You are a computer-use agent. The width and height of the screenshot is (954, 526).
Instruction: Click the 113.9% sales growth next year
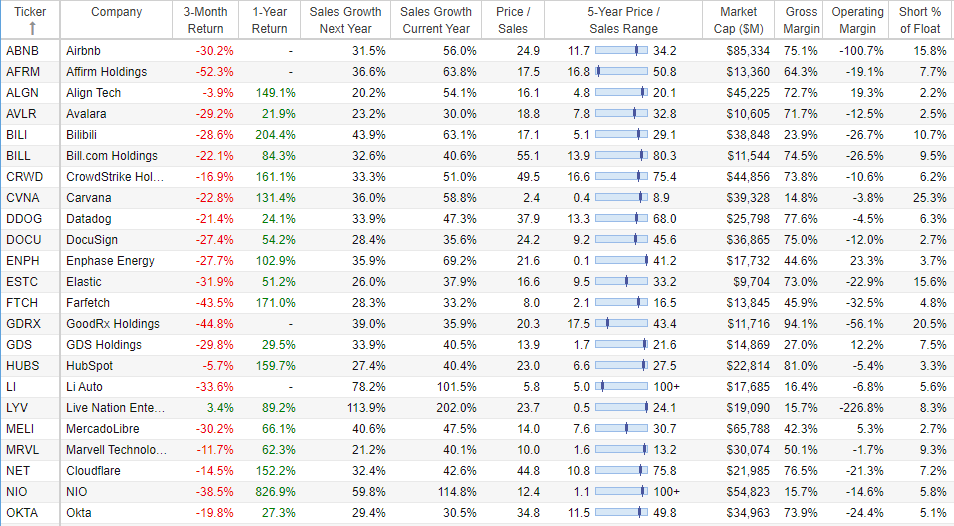coord(366,407)
